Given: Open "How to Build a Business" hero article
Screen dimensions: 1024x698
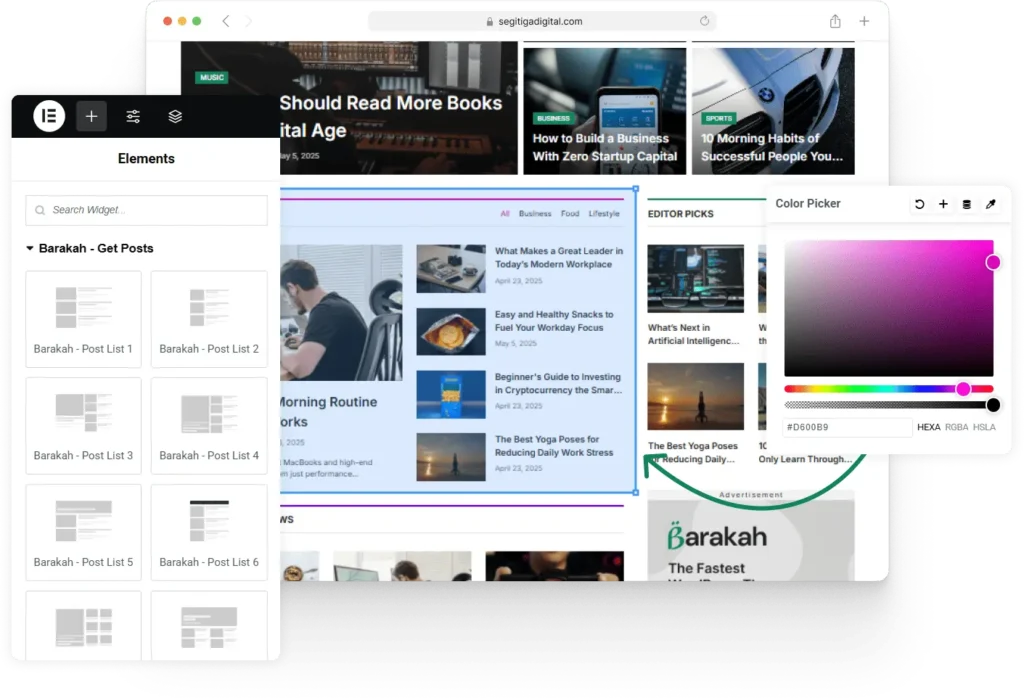Looking at the screenshot, I should [604, 148].
